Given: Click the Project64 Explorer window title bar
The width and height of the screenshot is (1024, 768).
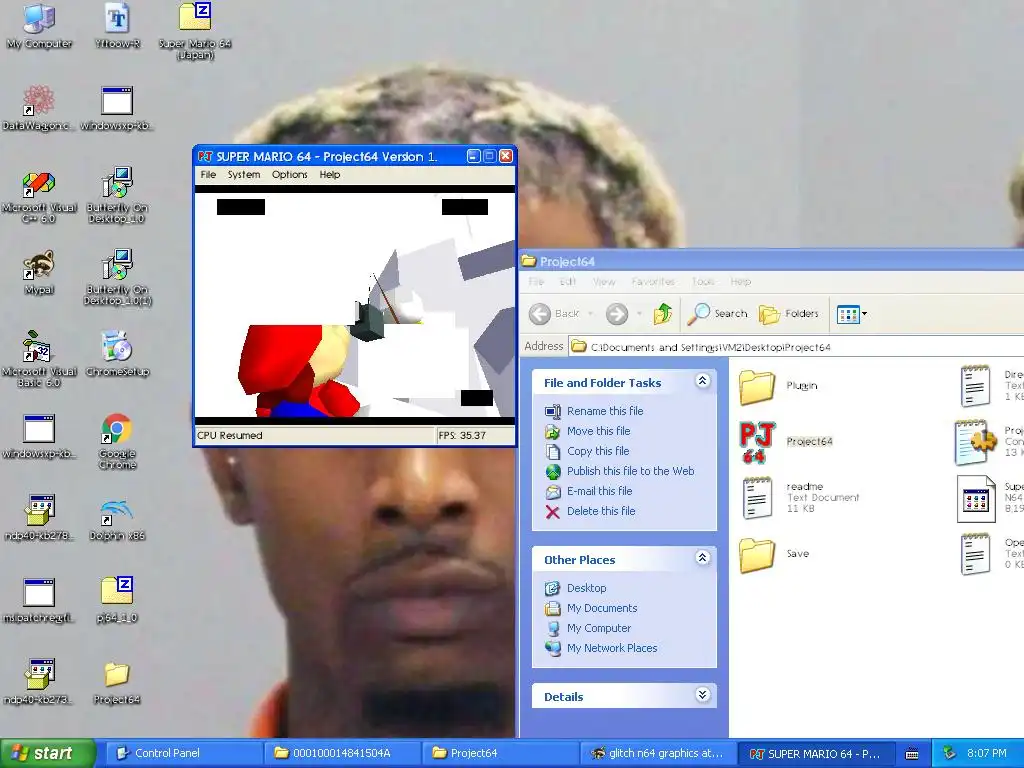Looking at the screenshot, I should click(x=771, y=261).
